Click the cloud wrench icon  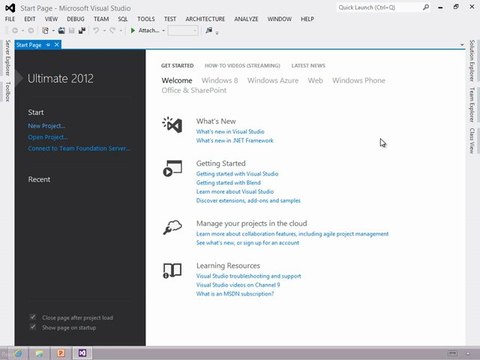[172, 227]
